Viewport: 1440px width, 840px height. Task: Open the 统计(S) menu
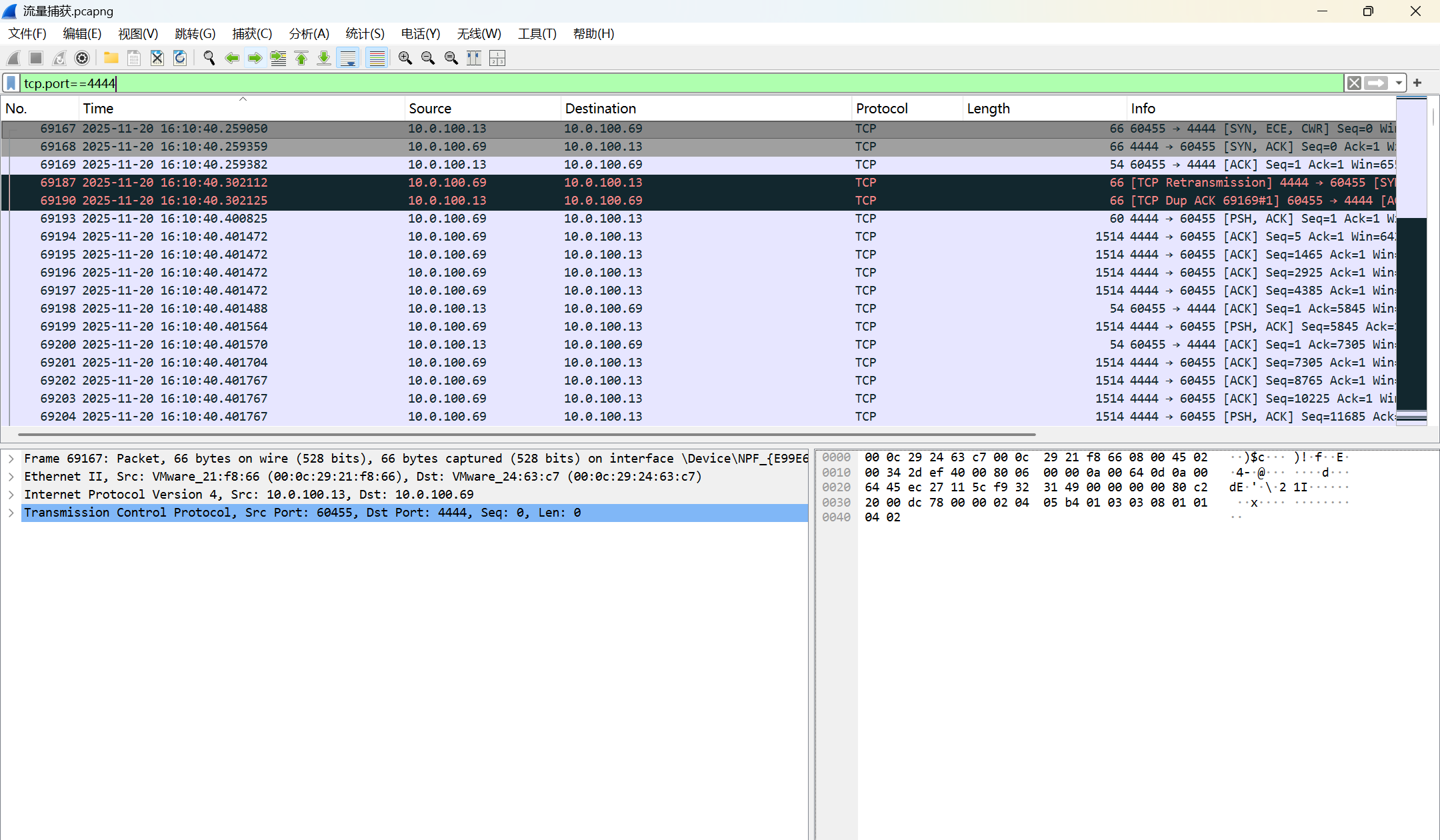[365, 34]
